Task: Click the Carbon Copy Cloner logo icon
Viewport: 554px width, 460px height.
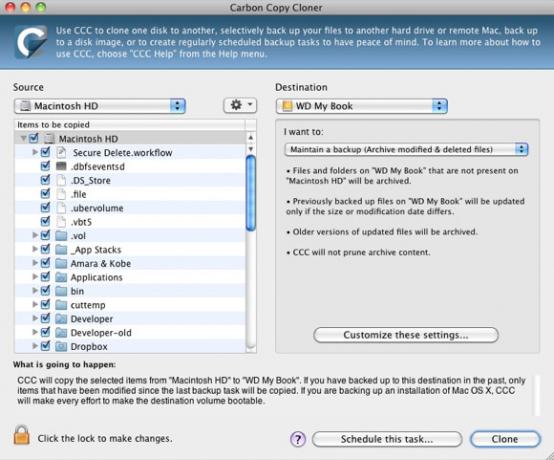Action: pos(31,42)
